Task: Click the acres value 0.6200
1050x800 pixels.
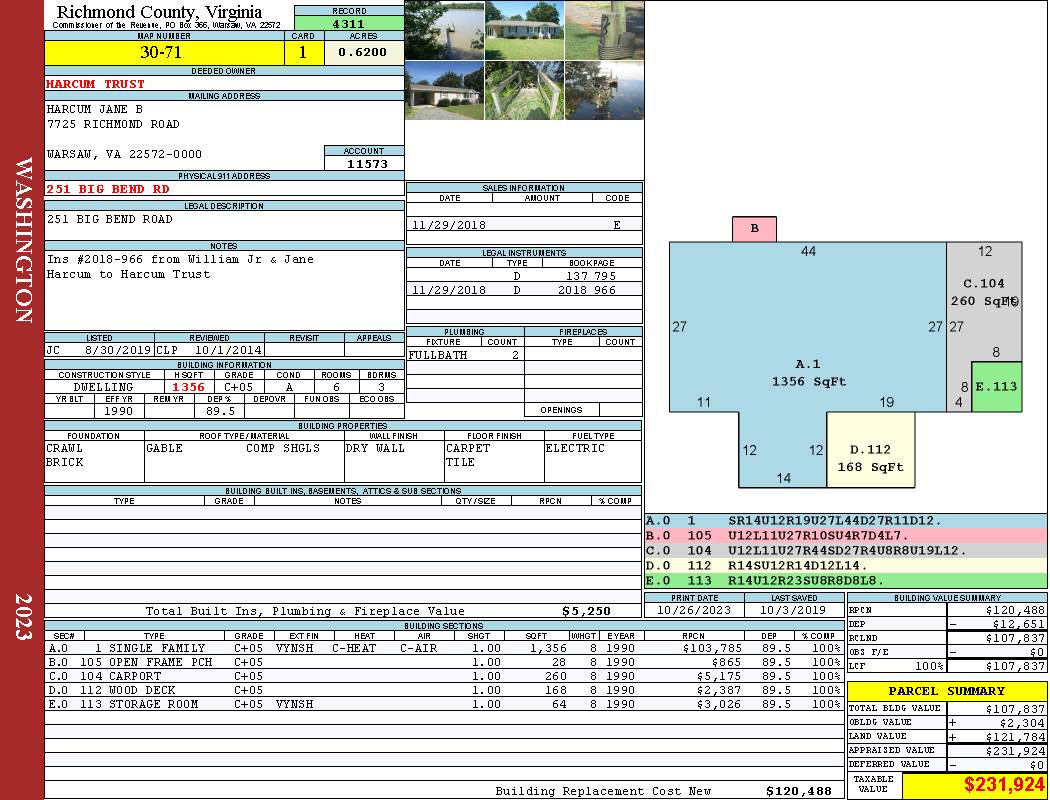Action: (364, 53)
